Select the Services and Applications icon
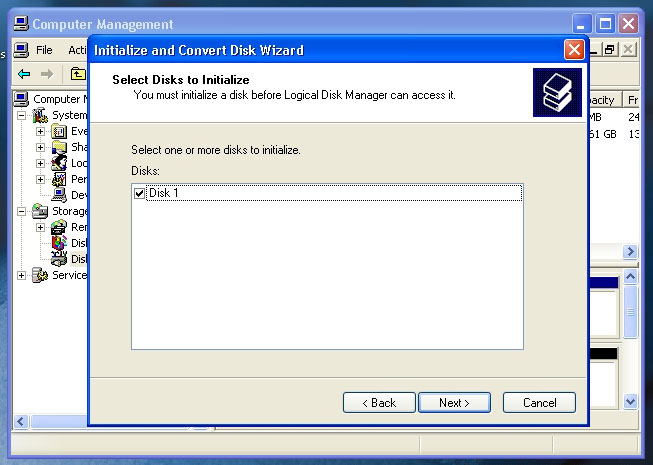Screen dimensions: 653x465 point(40,275)
